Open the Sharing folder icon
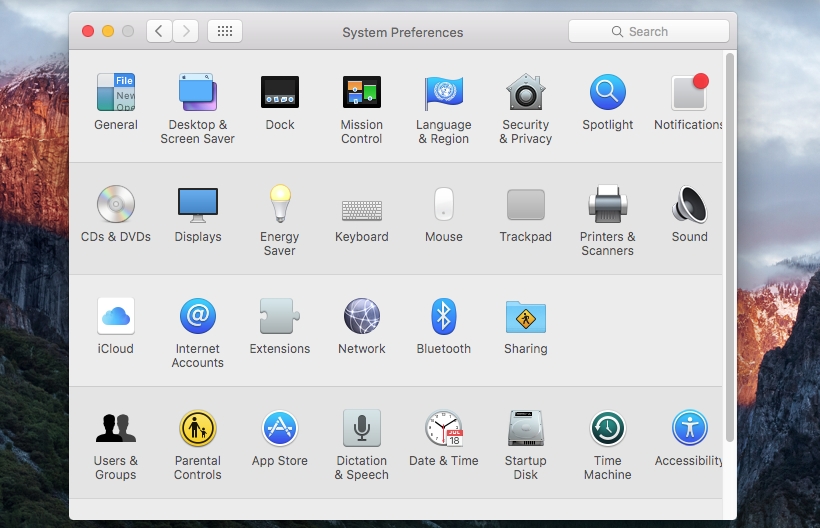820x528 pixels. click(526, 317)
